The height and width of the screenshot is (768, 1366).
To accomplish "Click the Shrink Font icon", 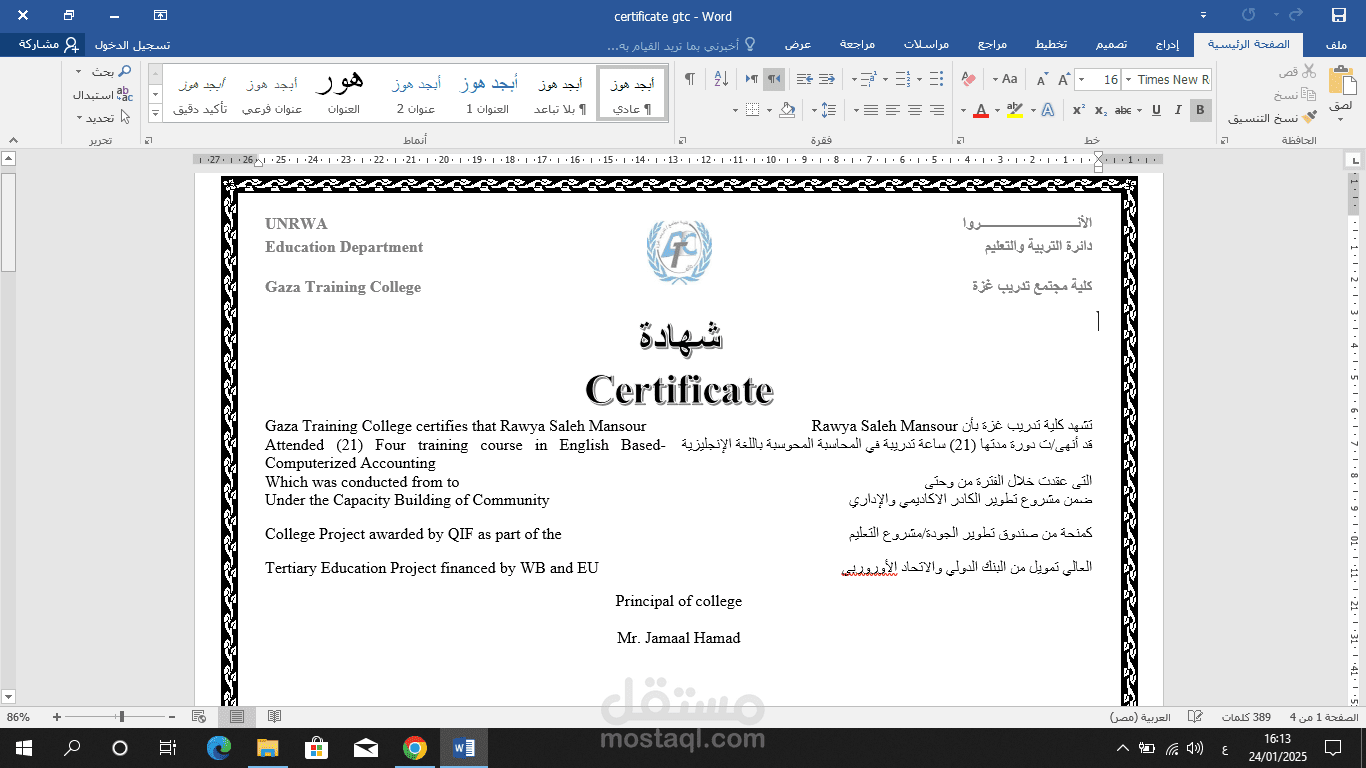I will point(1041,79).
